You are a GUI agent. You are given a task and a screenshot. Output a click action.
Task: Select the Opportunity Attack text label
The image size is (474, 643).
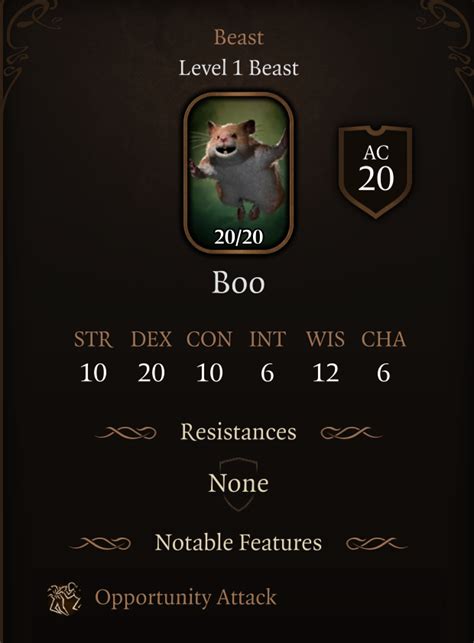(x=185, y=597)
